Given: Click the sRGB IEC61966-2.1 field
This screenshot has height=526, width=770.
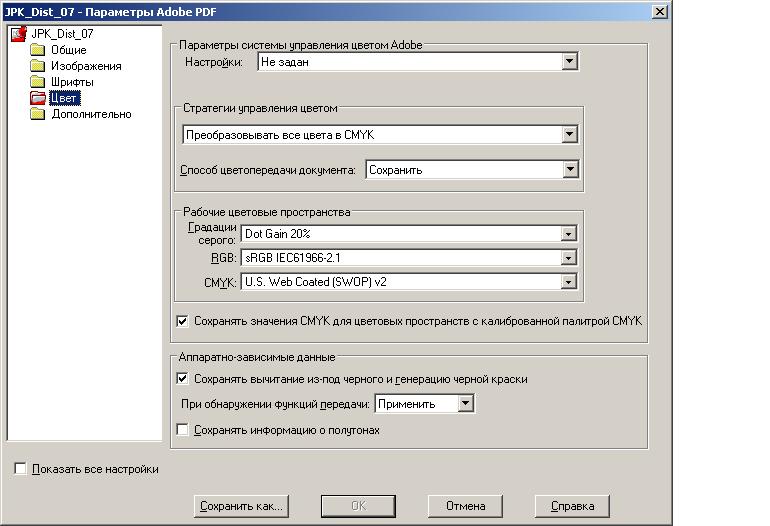Looking at the screenshot, I should [x=409, y=257].
